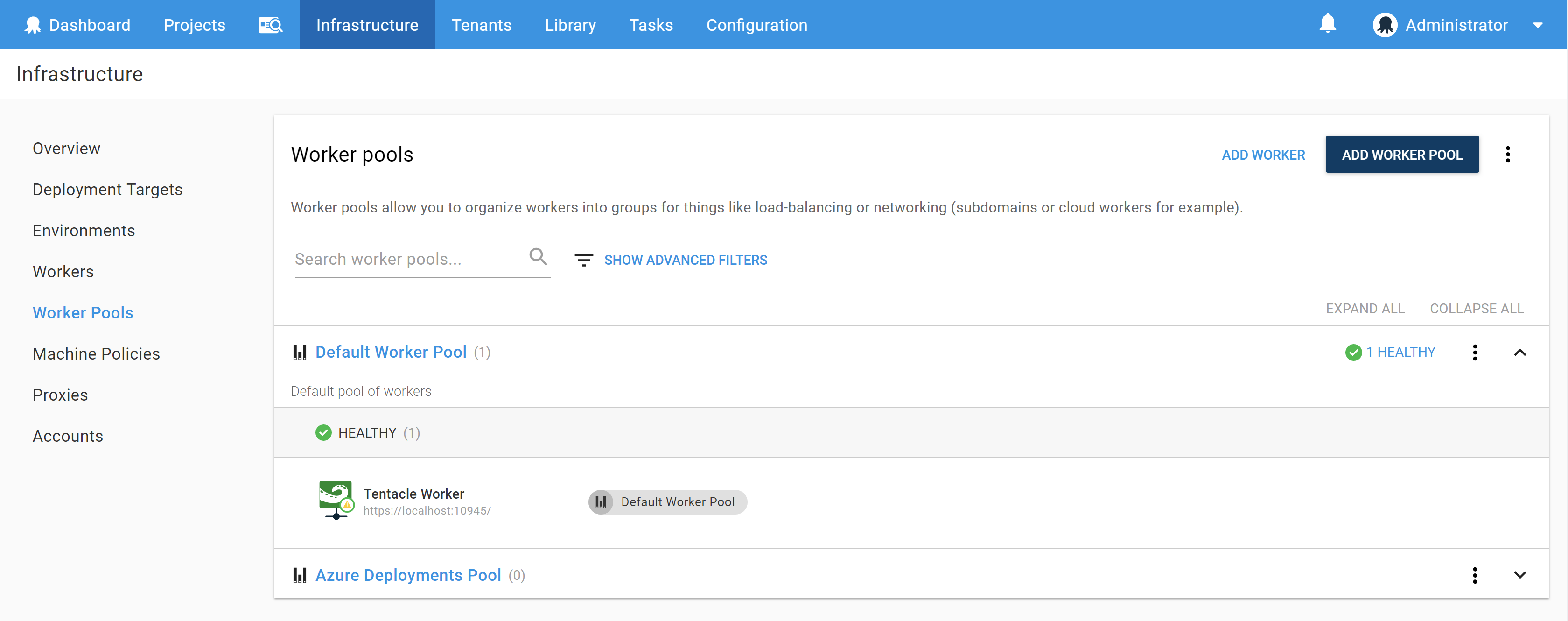Click the magnifier icon in search field

coord(538,257)
